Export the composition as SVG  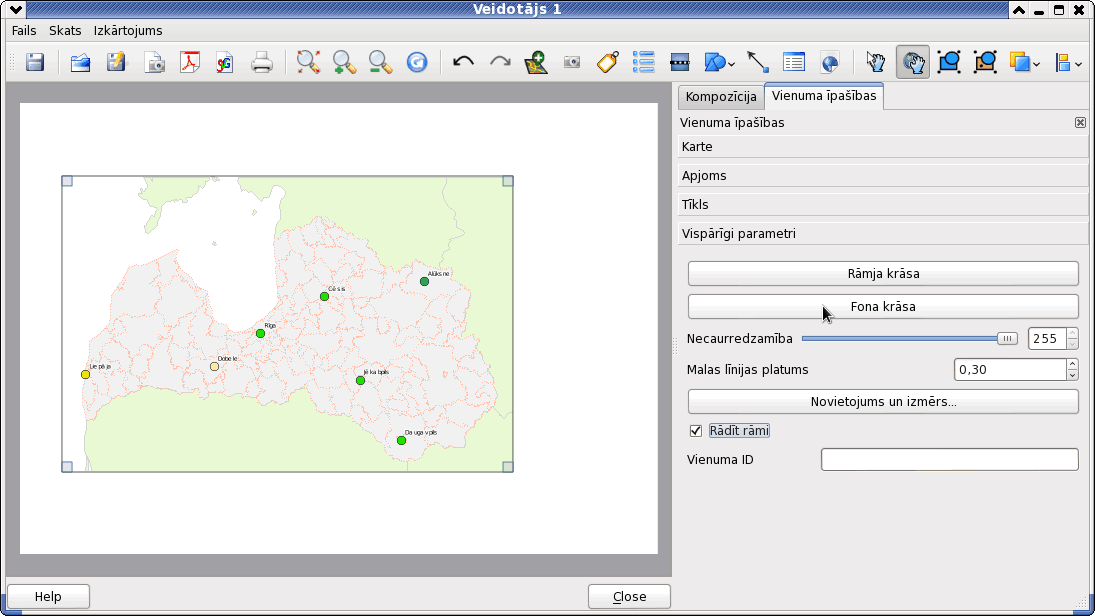coord(225,63)
